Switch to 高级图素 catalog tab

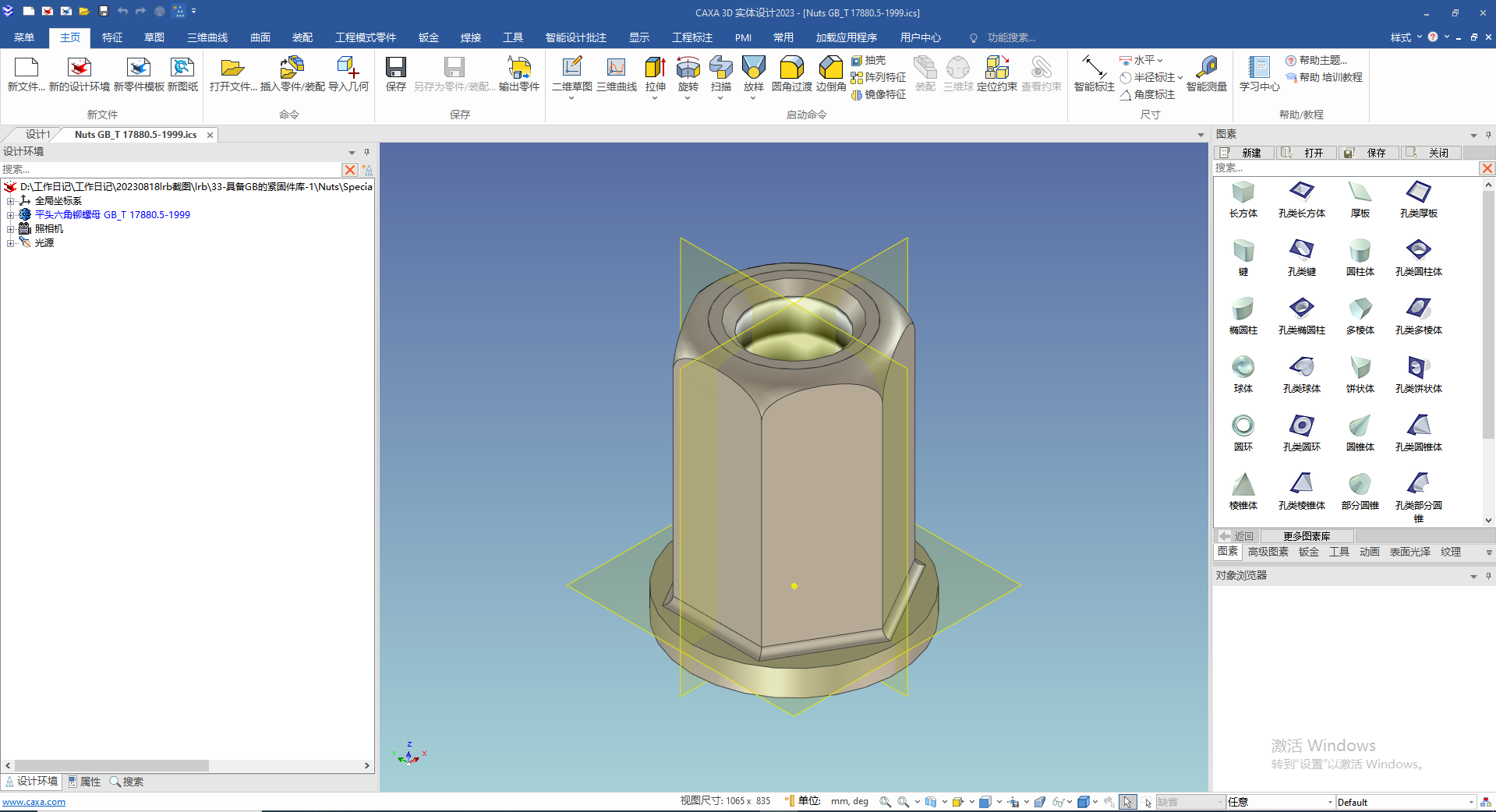coord(1268,552)
